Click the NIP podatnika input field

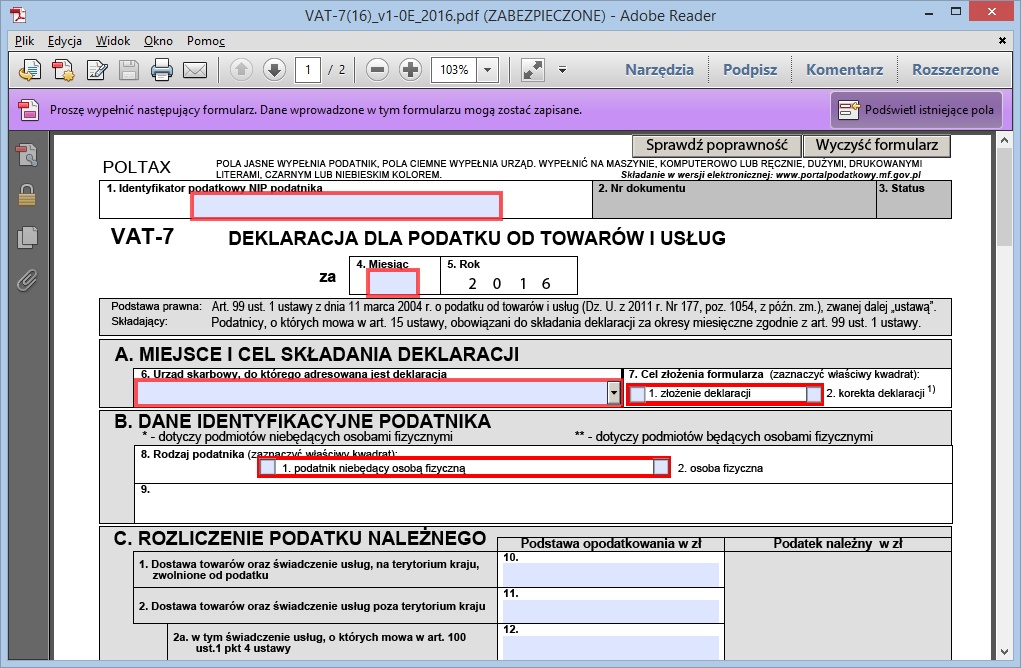pyautogui.click(x=346, y=206)
